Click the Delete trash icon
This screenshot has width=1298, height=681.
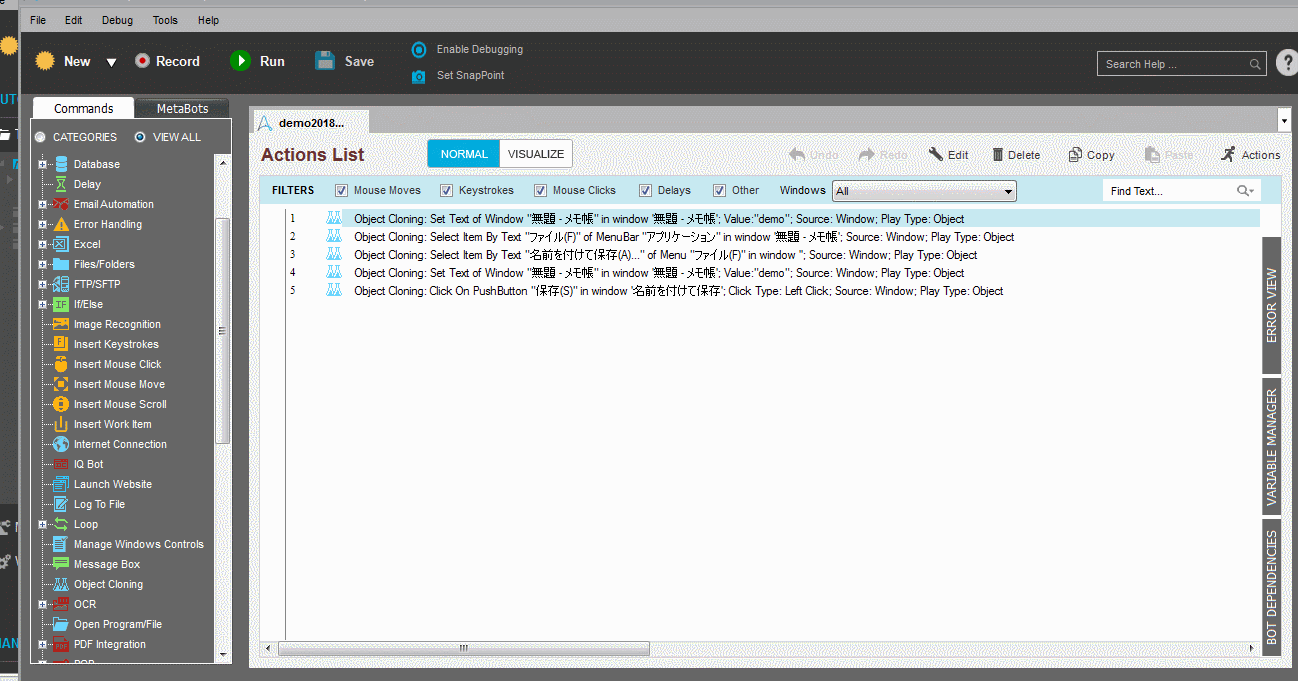997,155
